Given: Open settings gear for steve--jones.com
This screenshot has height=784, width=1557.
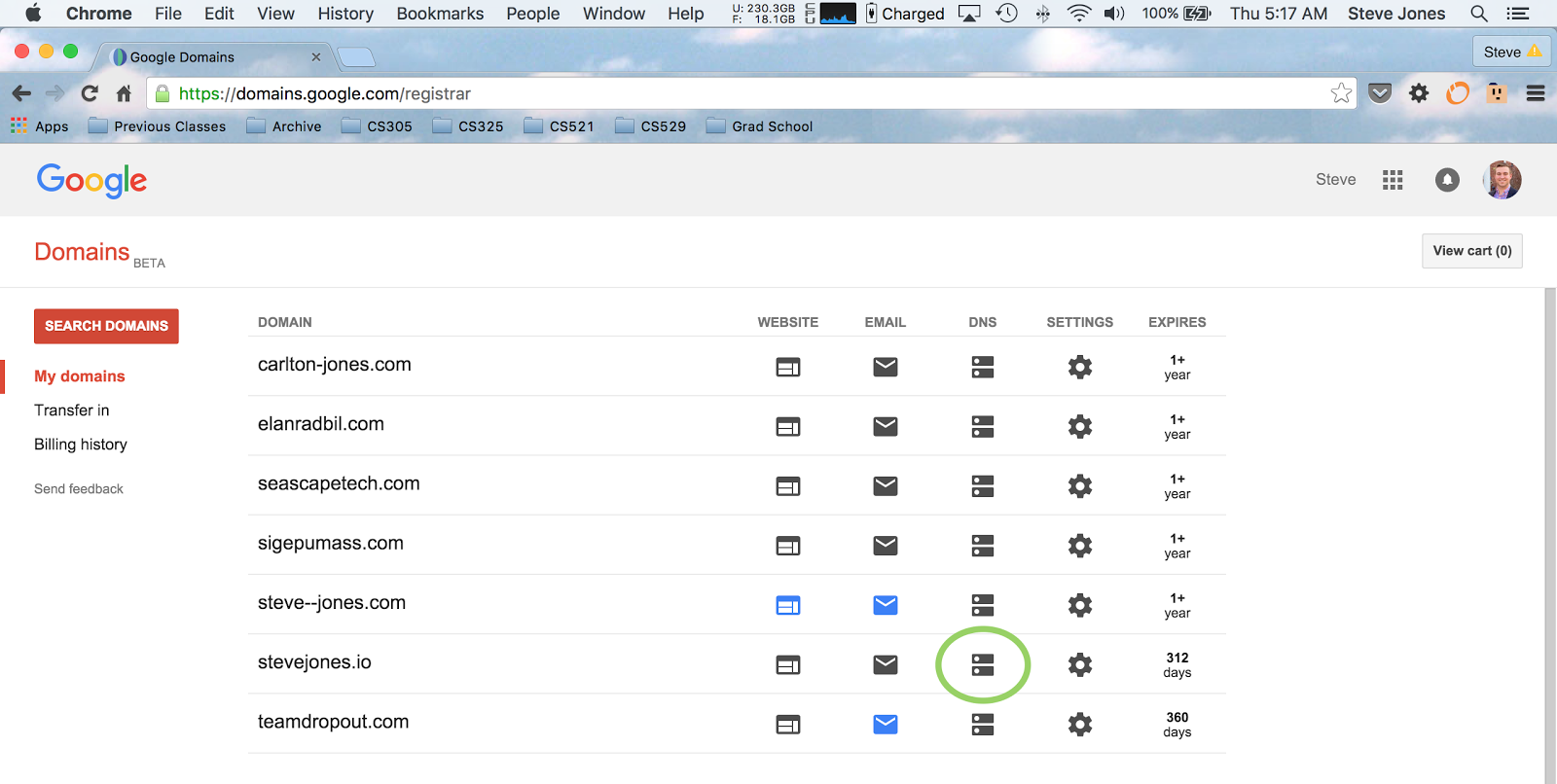Looking at the screenshot, I should (x=1080, y=605).
